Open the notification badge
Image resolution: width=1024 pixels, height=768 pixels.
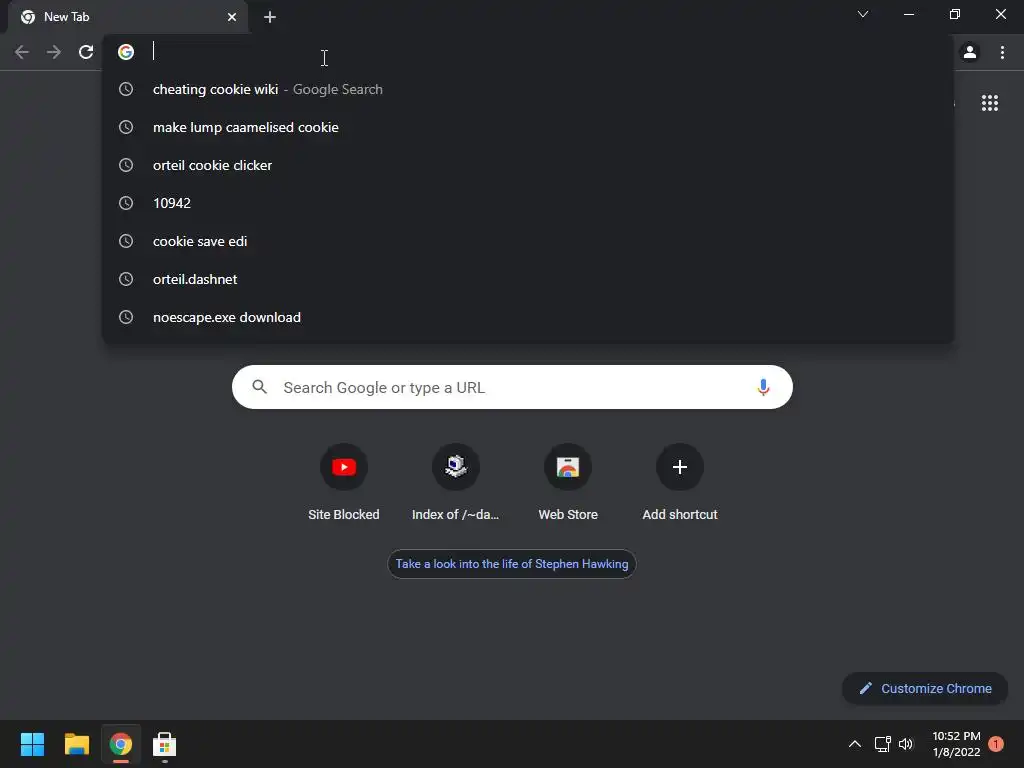tap(995, 744)
